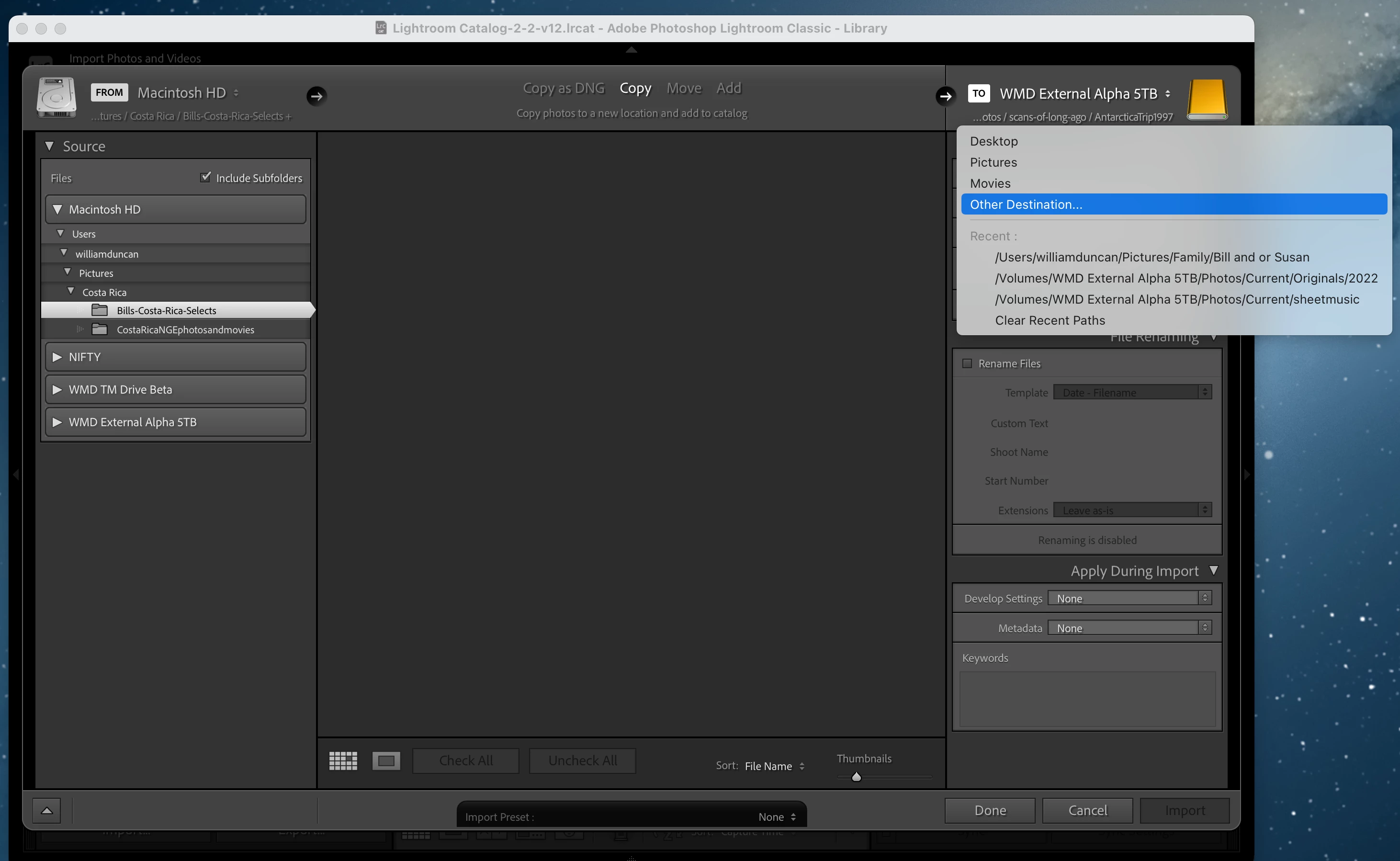Adjust the Thumbnails size slider handle
This screenshot has height=861, width=1400.
pos(856,777)
